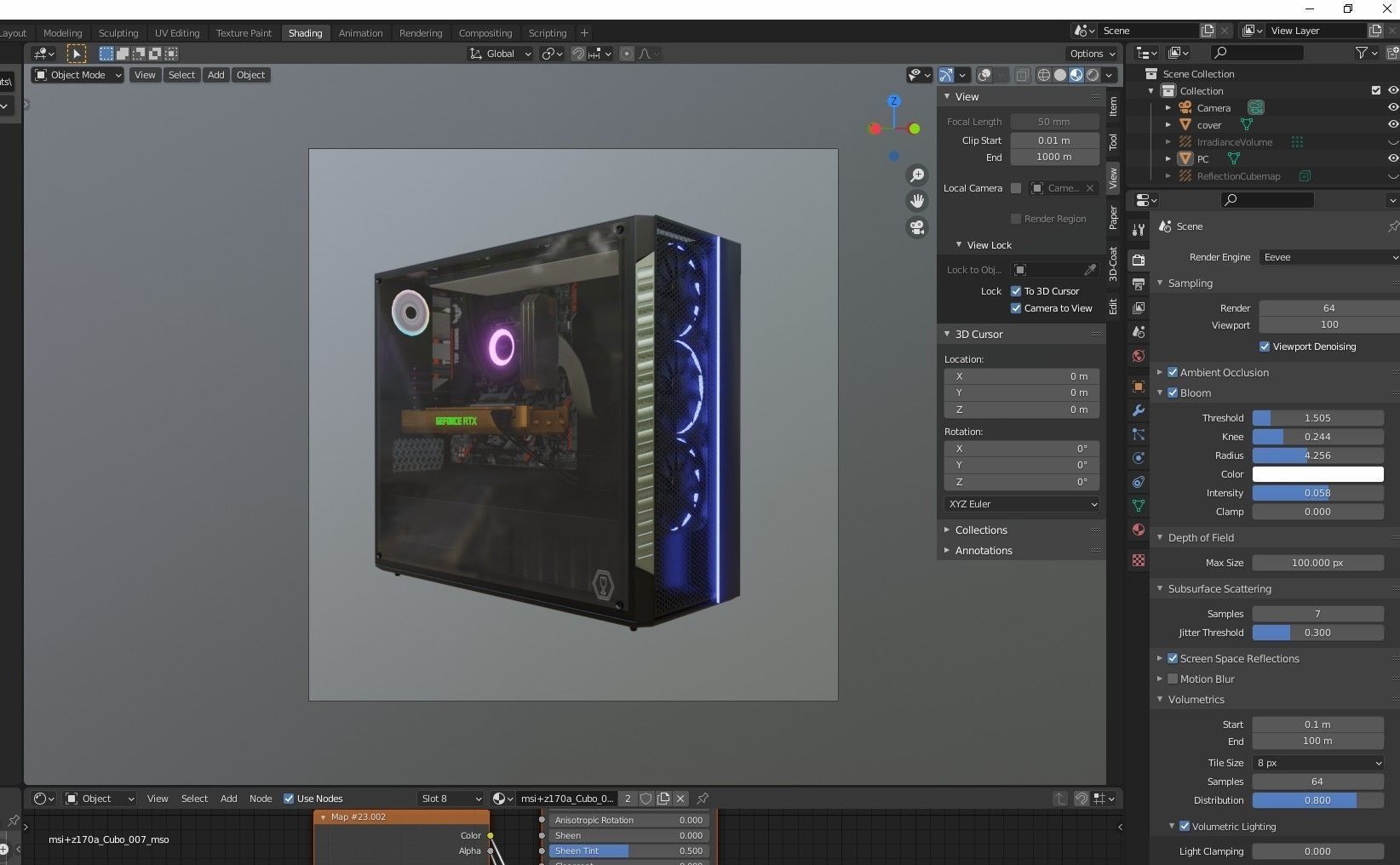Click the Volumetrics Distribution slider

(1317, 800)
